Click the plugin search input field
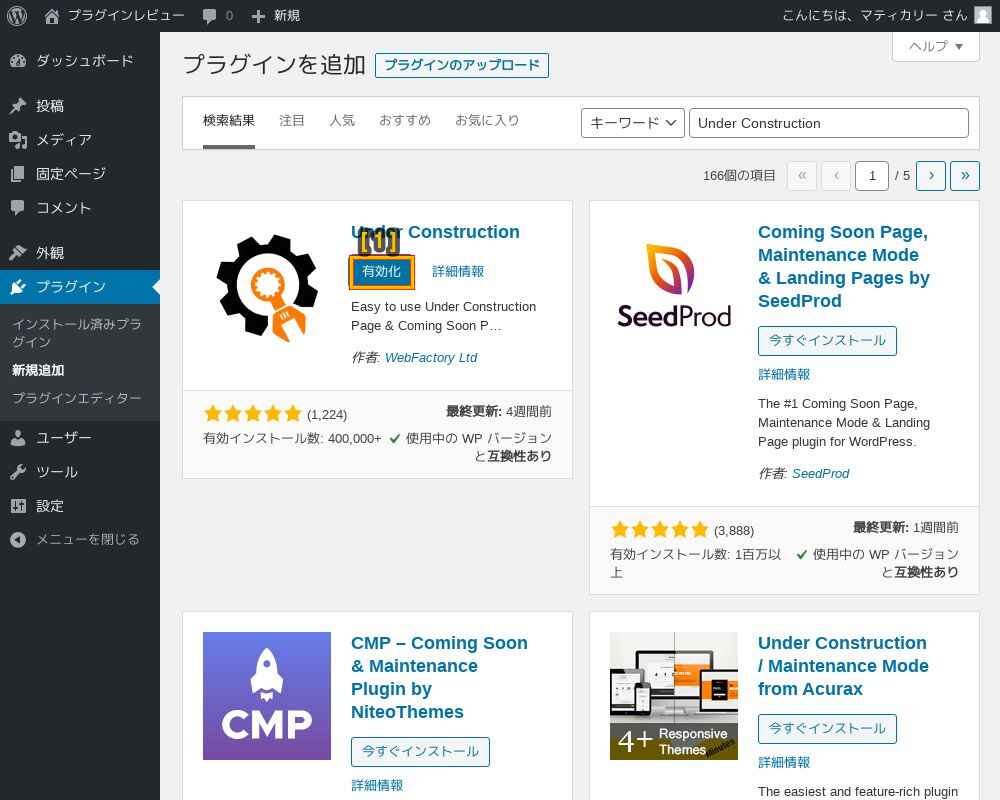The image size is (1000, 800). point(828,123)
